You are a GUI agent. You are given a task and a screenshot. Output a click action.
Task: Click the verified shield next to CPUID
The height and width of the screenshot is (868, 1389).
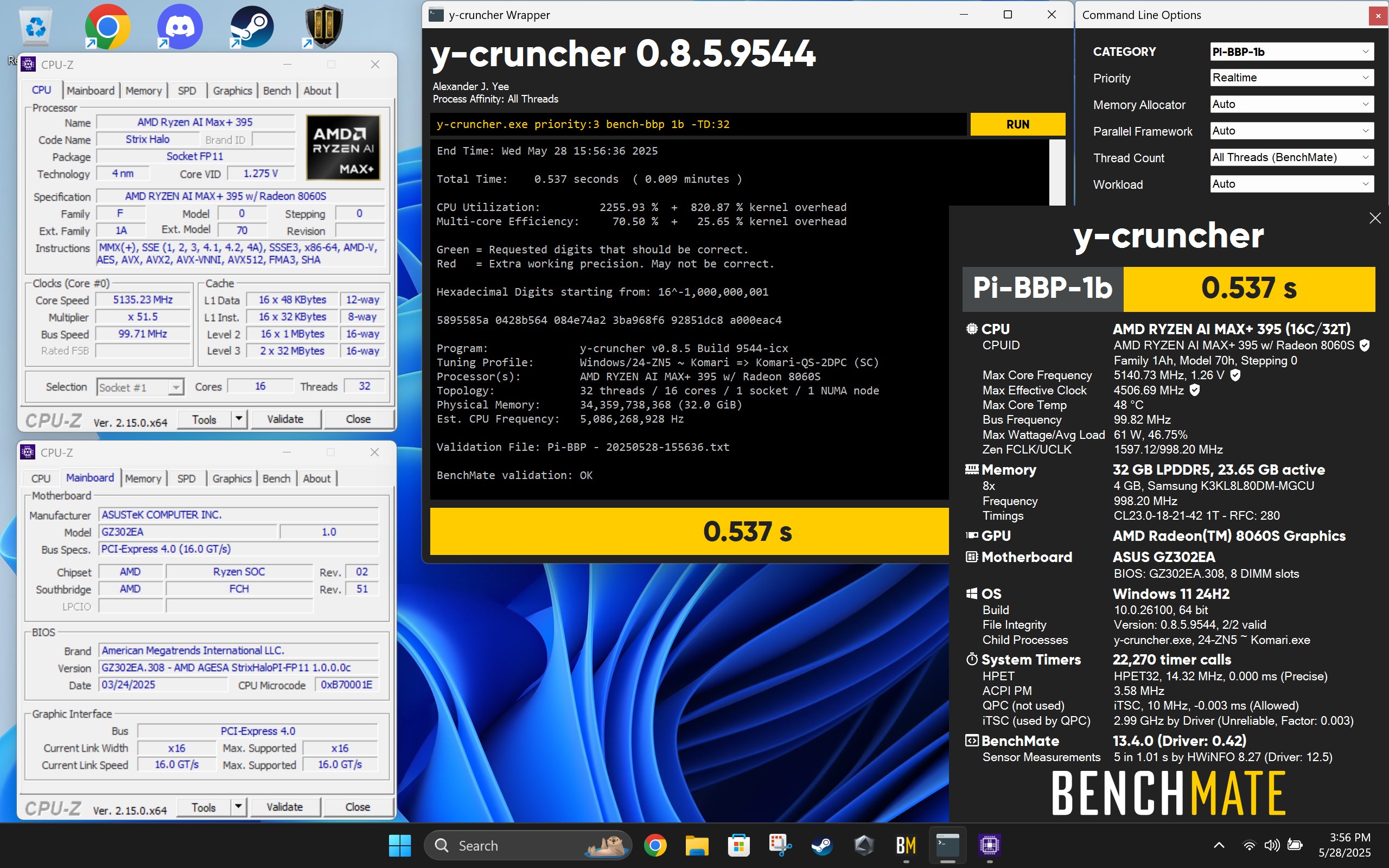pyautogui.click(x=1365, y=345)
